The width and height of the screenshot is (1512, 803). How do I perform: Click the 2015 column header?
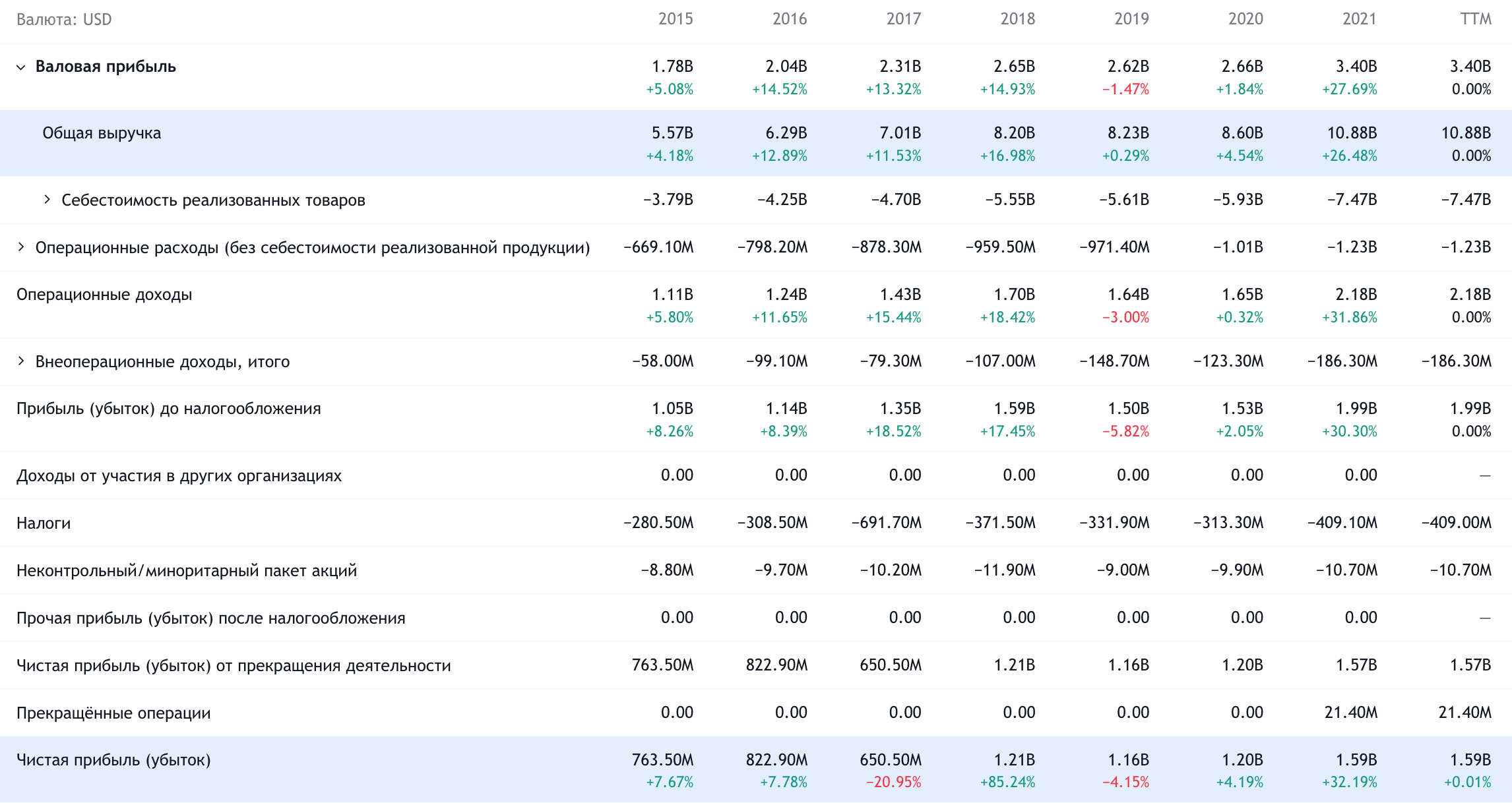pos(676,19)
